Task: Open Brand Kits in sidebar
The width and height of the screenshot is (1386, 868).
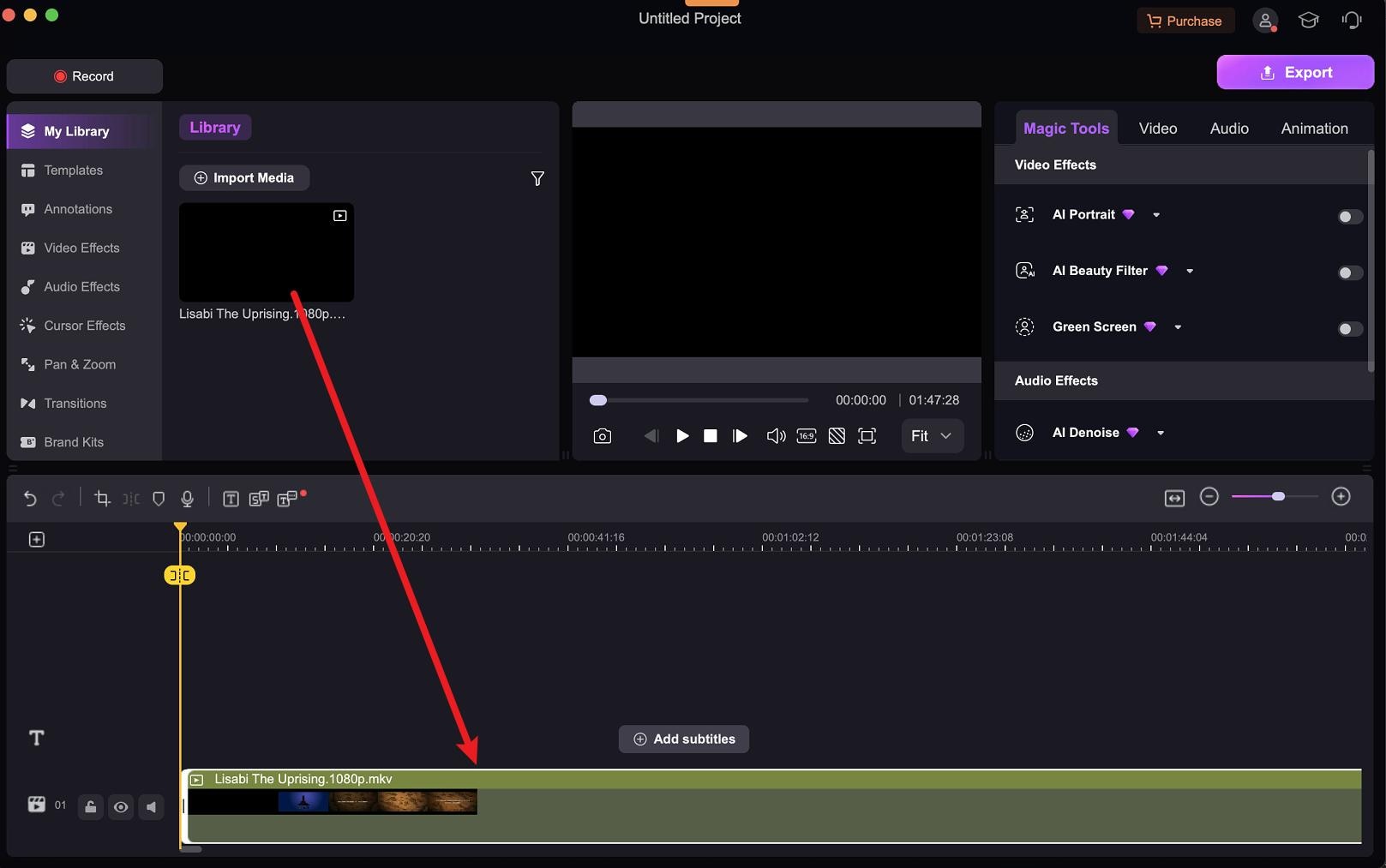Action: tap(84, 442)
